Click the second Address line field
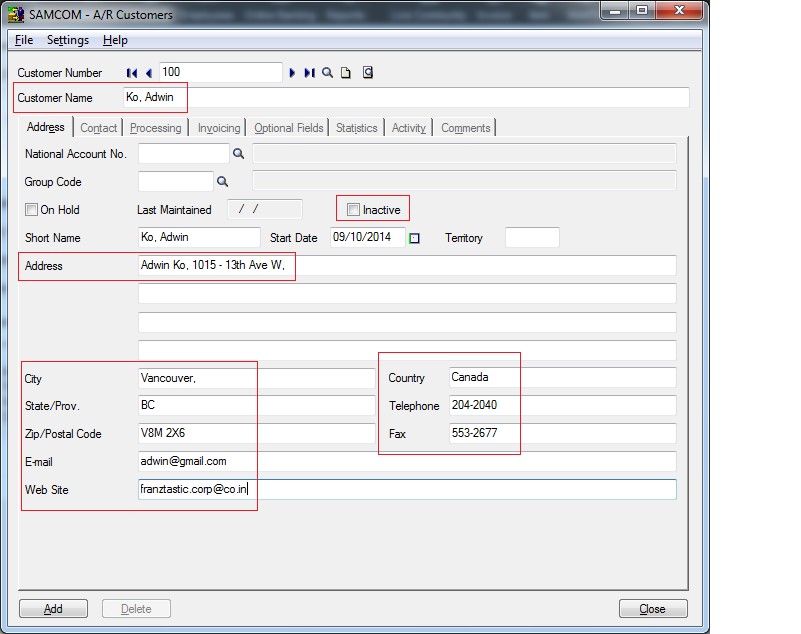 point(407,293)
